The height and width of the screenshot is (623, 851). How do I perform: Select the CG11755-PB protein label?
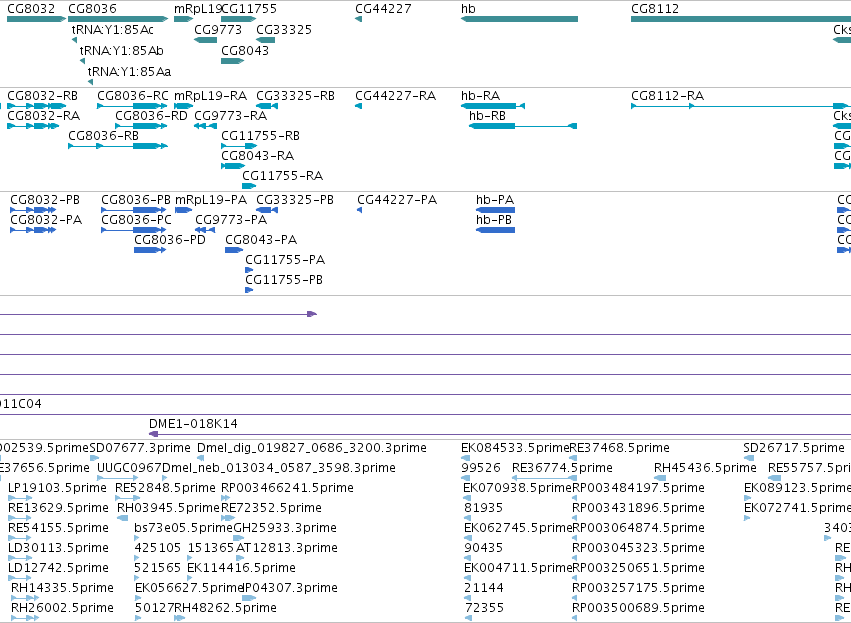tap(284, 280)
